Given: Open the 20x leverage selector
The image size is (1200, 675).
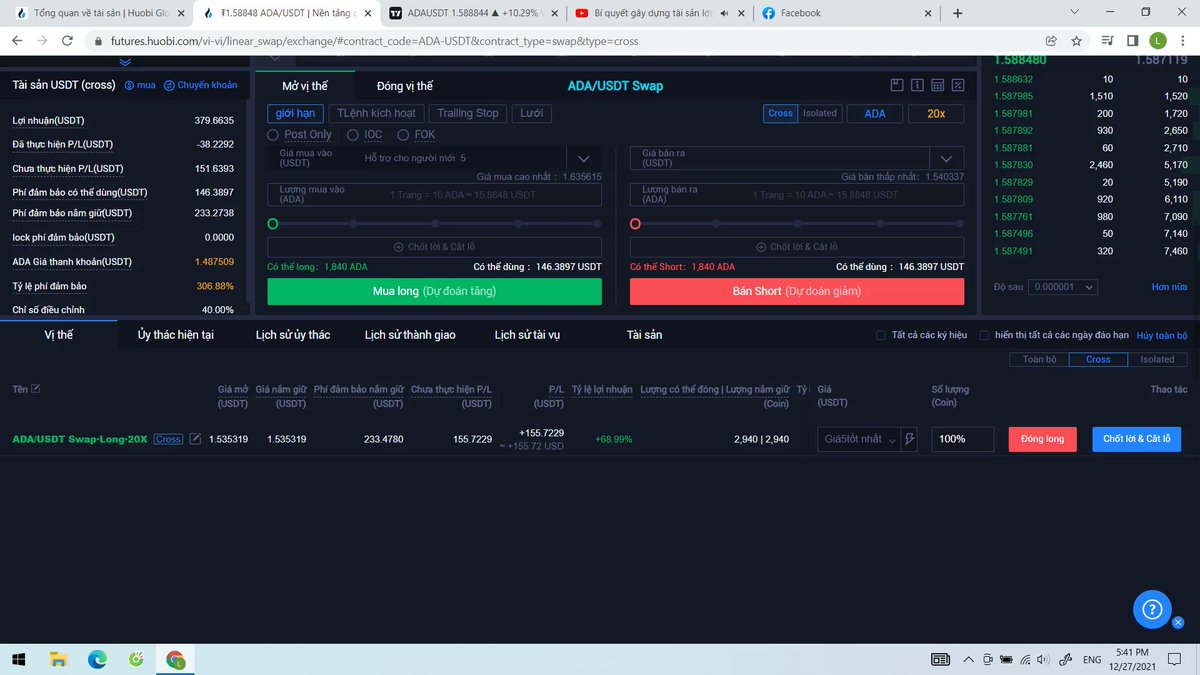Looking at the screenshot, I should pos(936,113).
